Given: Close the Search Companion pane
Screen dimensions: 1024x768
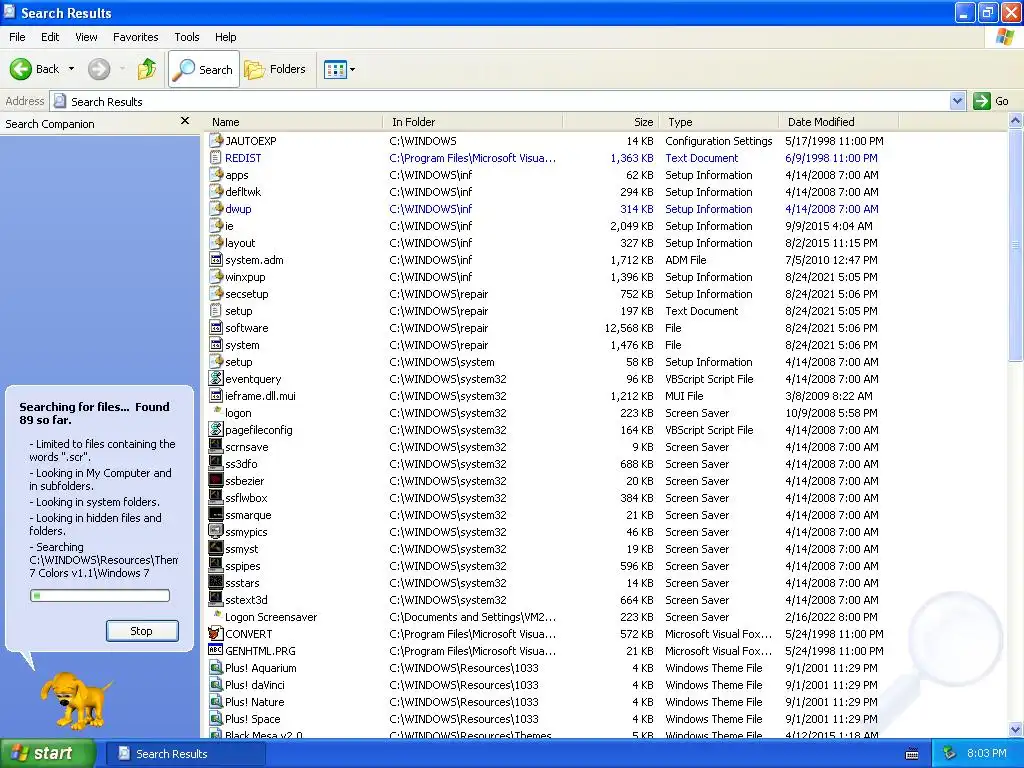Looking at the screenshot, I should (185, 121).
